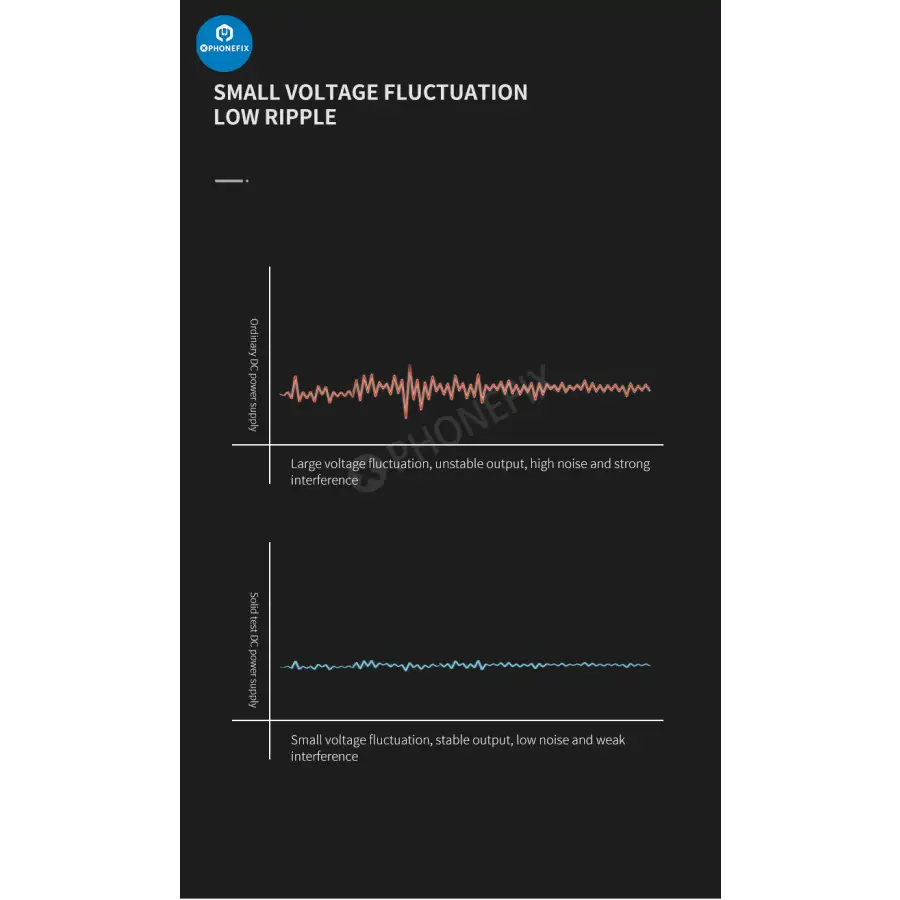Click the word "interference" under the blue graph

coord(324,756)
